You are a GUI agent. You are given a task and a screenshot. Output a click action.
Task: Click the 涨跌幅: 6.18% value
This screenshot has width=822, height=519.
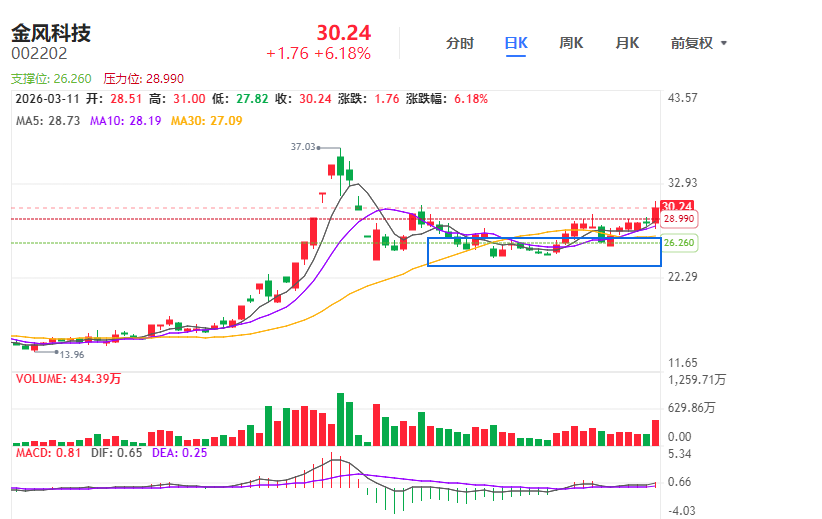pyautogui.click(x=447, y=99)
